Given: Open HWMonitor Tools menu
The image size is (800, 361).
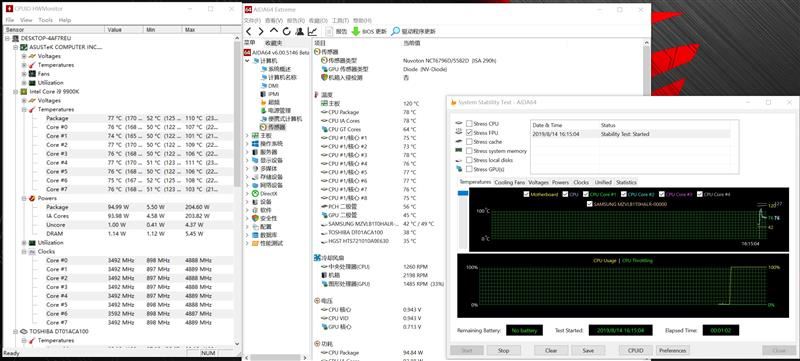Looking at the screenshot, I should [45, 20].
